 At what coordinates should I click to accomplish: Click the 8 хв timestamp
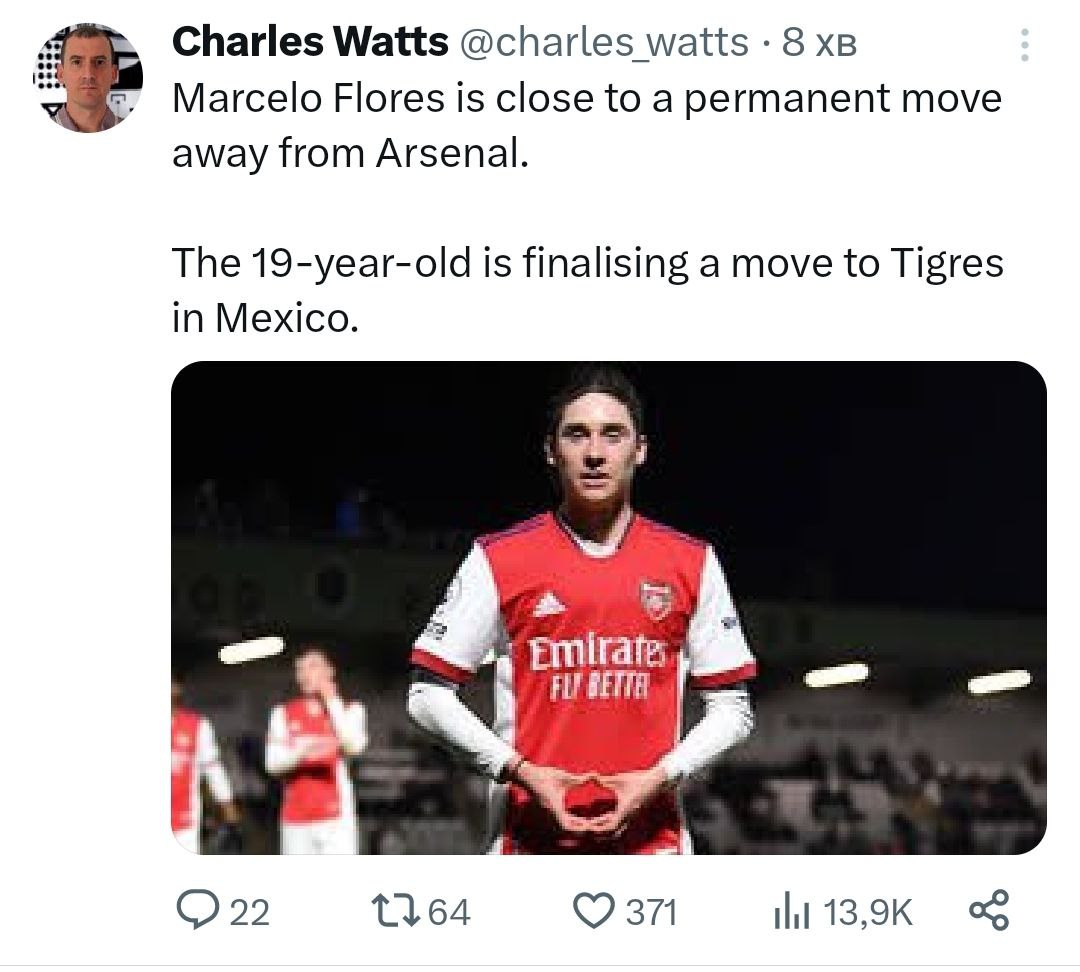820,43
